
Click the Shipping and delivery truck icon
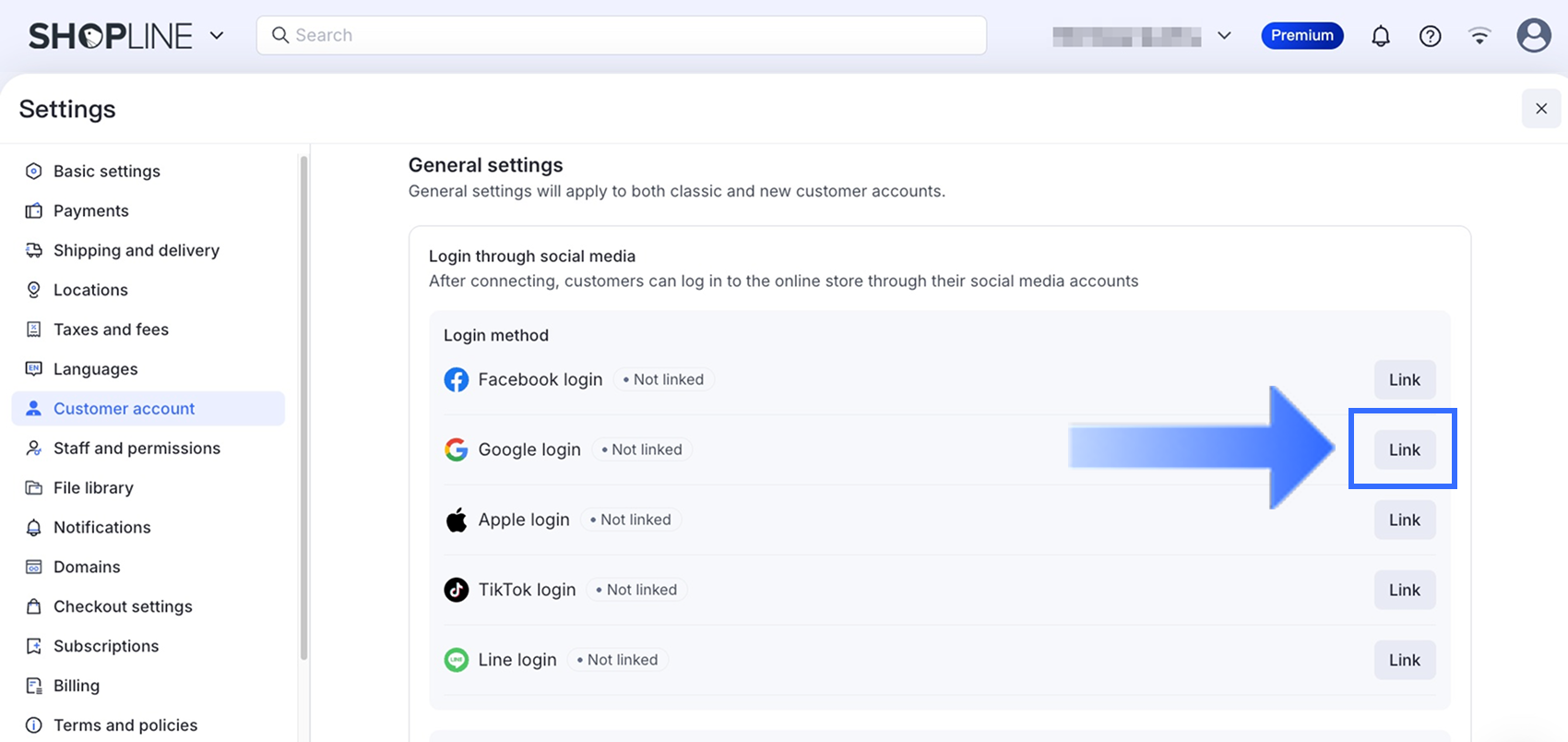coord(34,250)
